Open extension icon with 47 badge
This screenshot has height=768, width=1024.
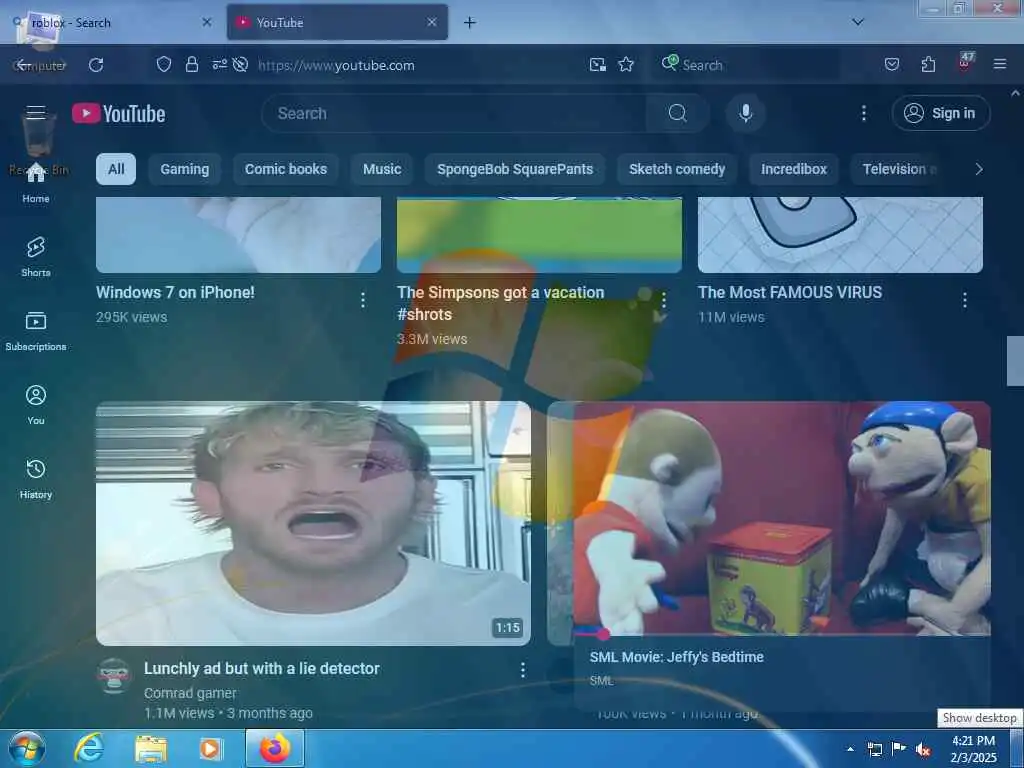click(965, 63)
